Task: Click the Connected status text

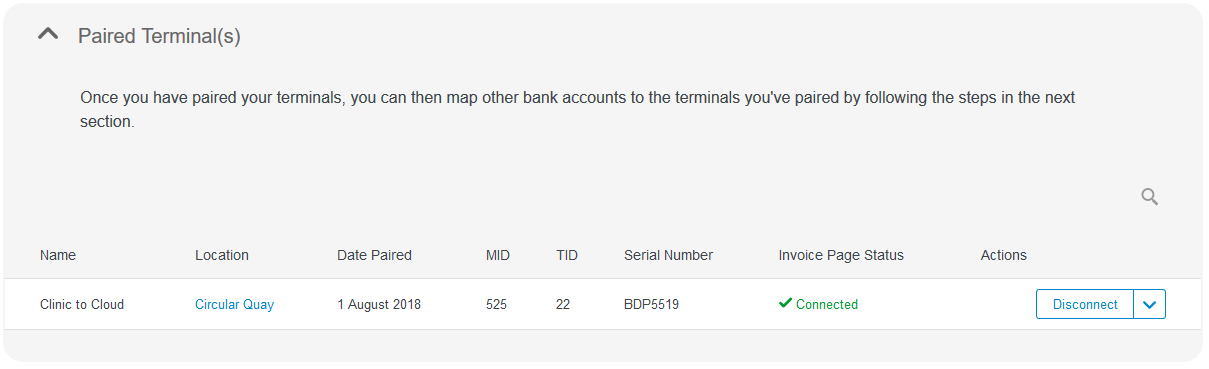Action: click(827, 305)
